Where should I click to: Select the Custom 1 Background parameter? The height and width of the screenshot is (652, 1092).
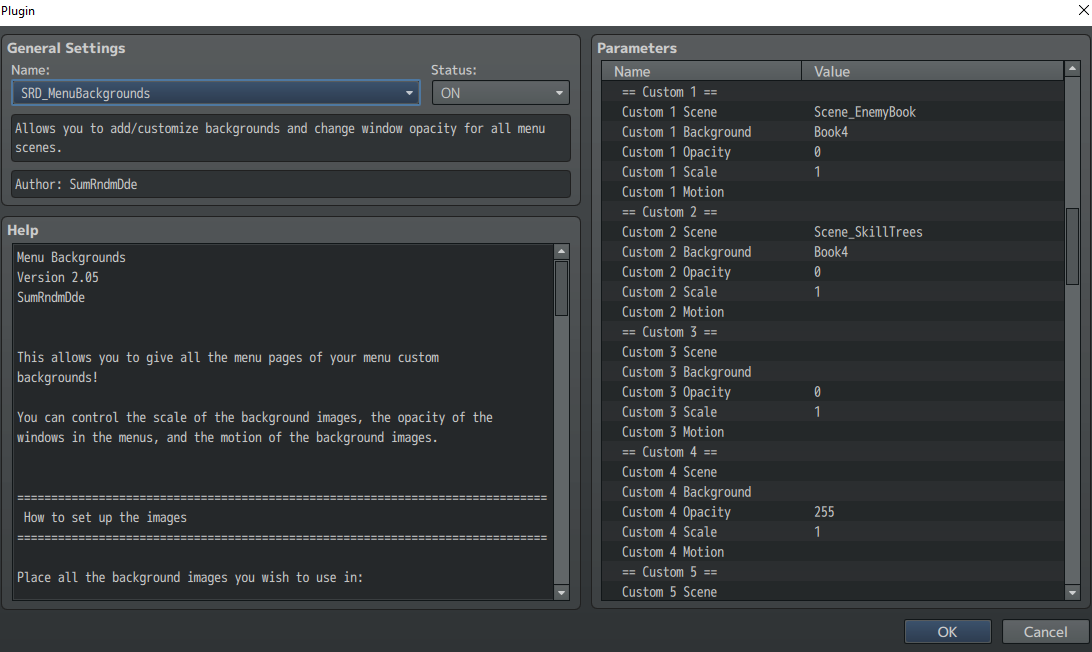pyautogui.click(x=833, y=132)
